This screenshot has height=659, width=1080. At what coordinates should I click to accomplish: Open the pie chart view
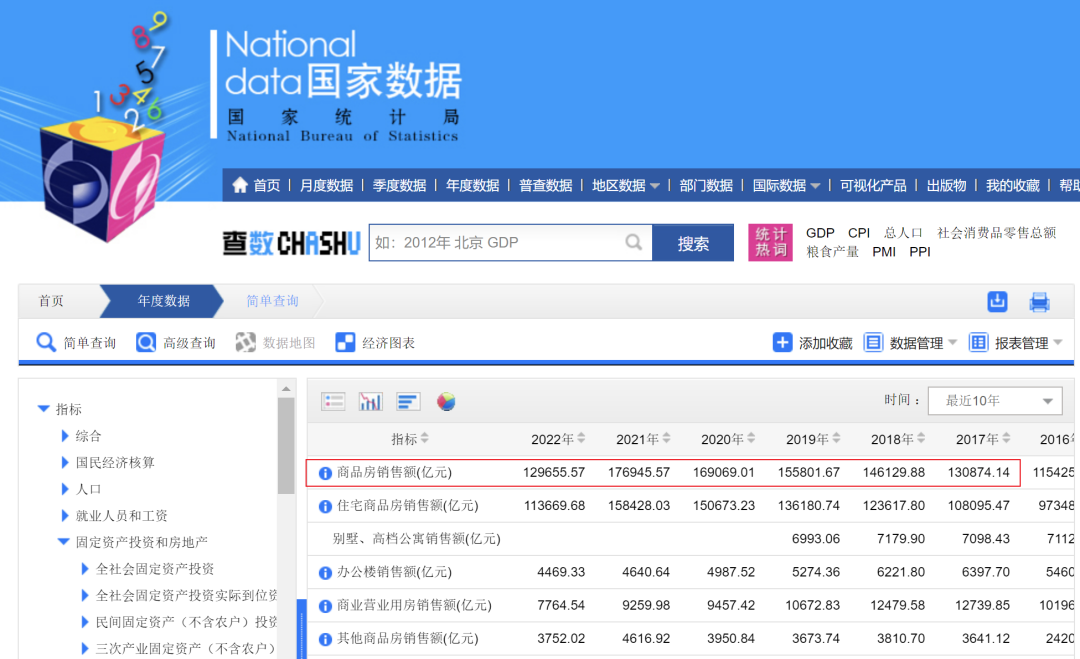pos(445,400)
